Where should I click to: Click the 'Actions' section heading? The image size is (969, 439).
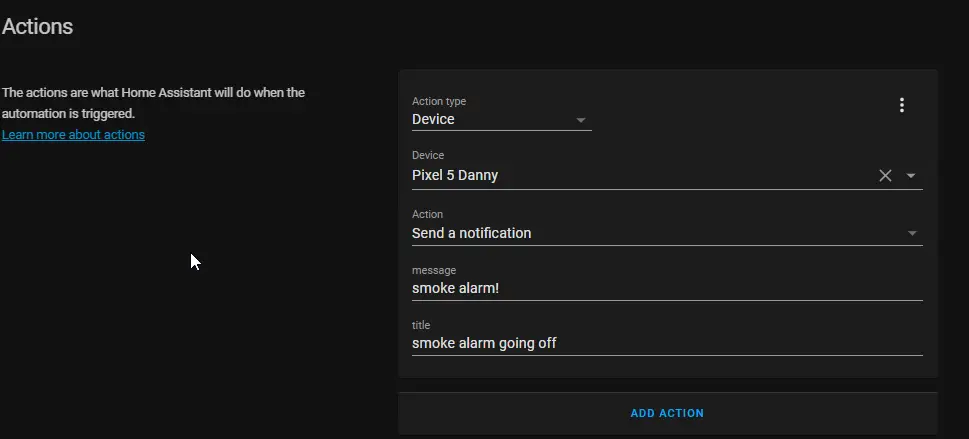[x=37, y=26]
